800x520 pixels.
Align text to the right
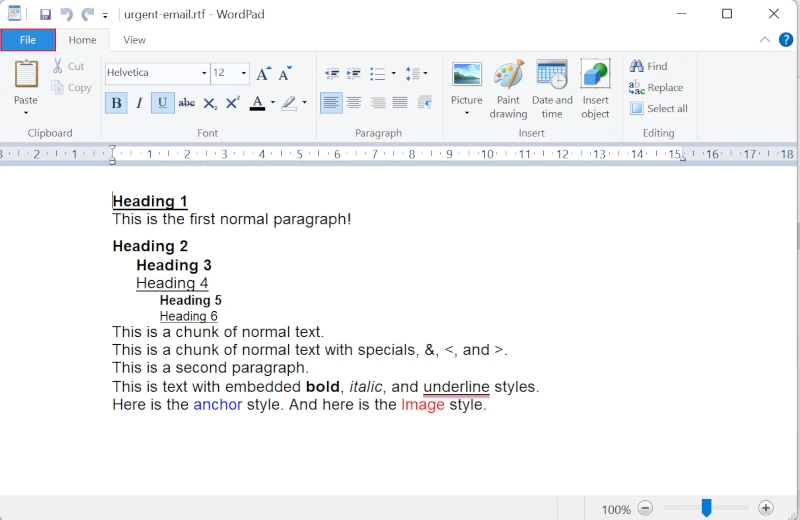(378, 103)
